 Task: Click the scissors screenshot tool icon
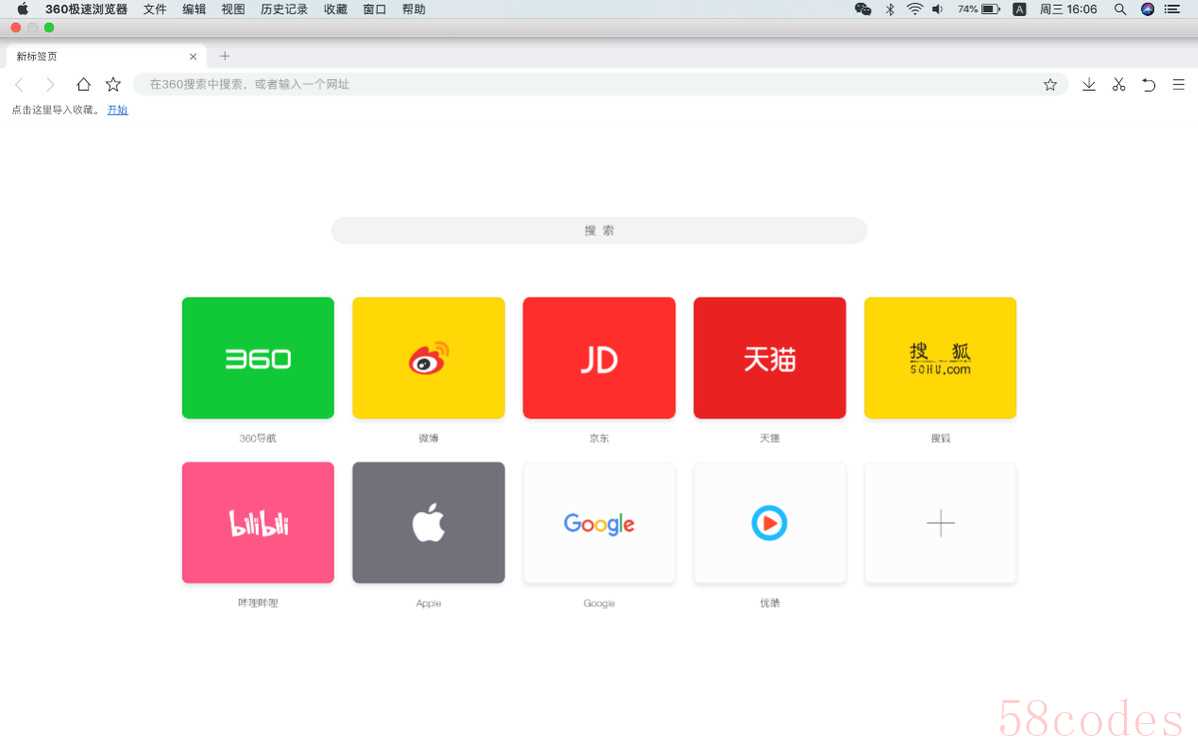click(x=1119, y=84)
